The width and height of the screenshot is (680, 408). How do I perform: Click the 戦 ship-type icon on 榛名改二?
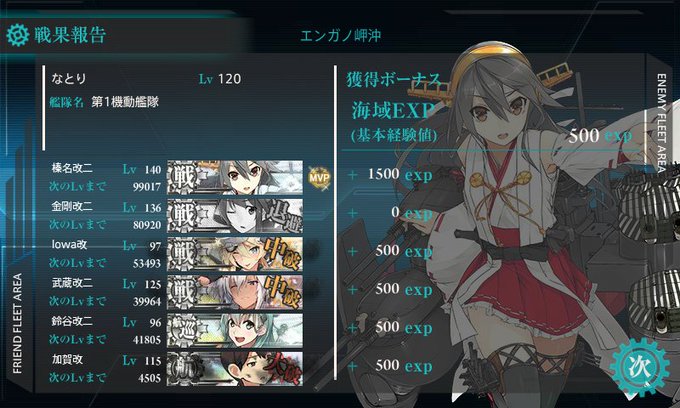point(183,178)
